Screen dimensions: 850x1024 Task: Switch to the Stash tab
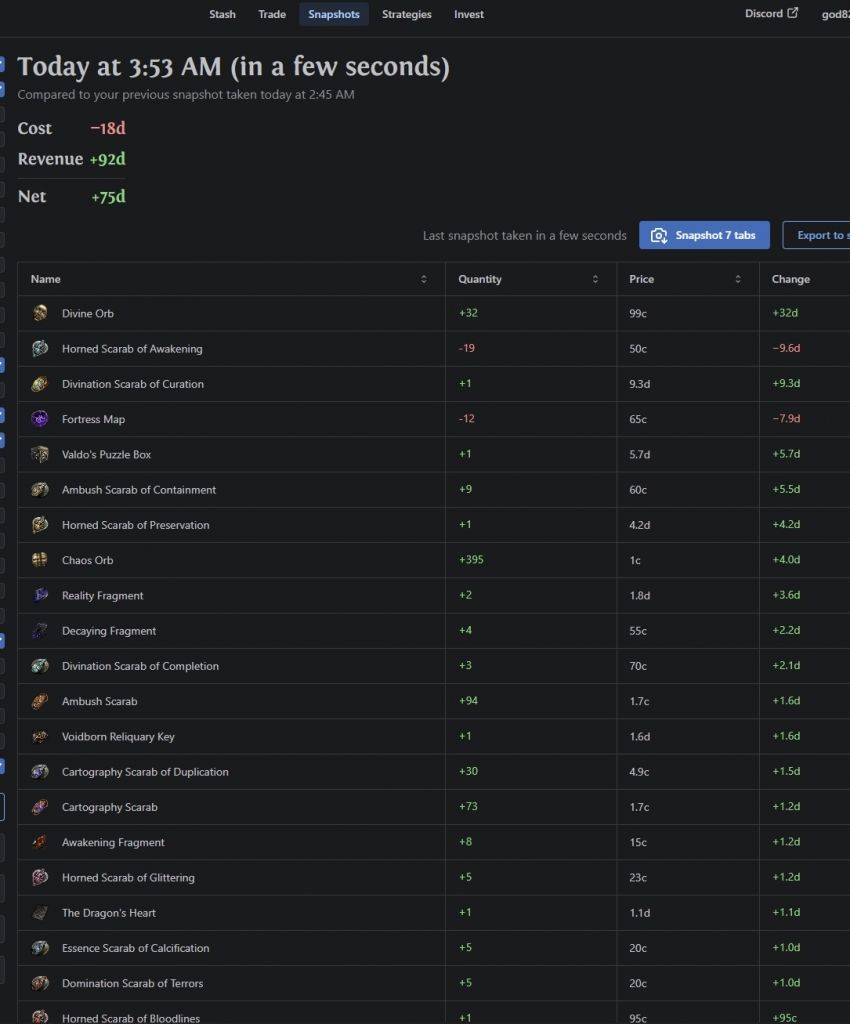[x=222, y=14]
